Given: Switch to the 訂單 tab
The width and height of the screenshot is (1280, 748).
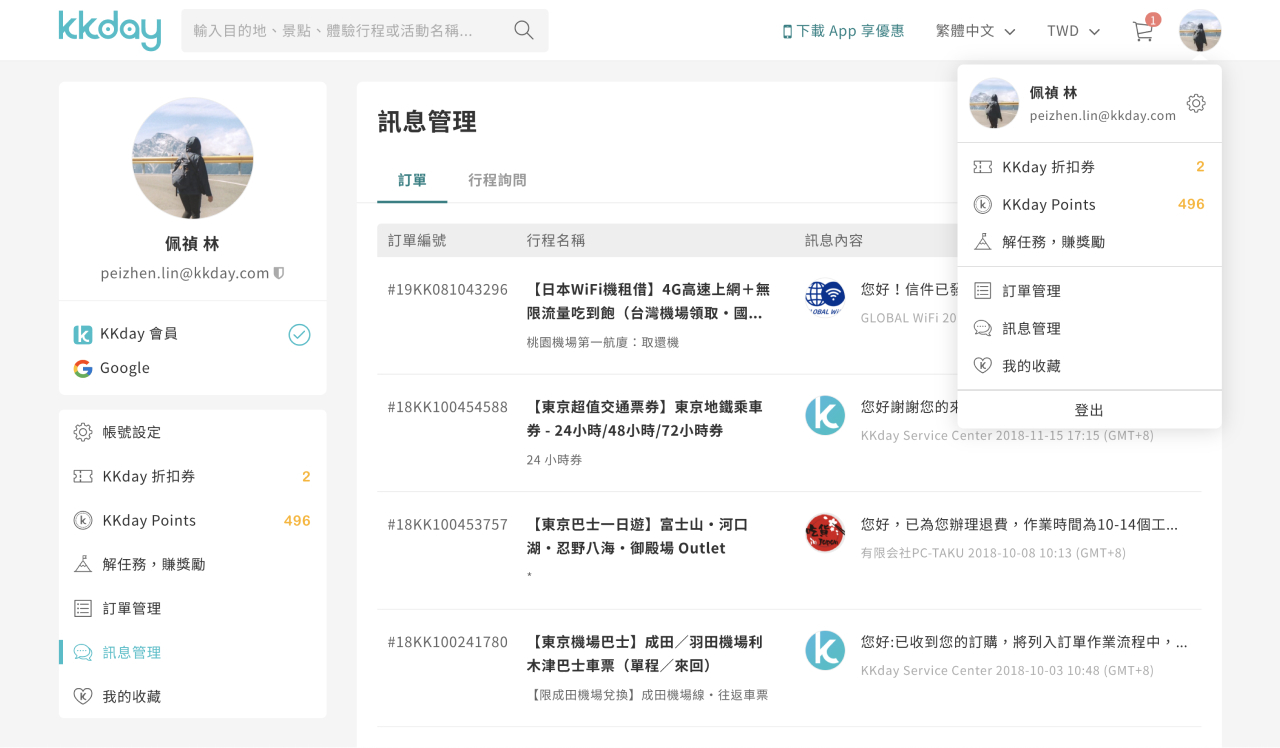Looking at the screenshot, I should [x=412, y=180].
